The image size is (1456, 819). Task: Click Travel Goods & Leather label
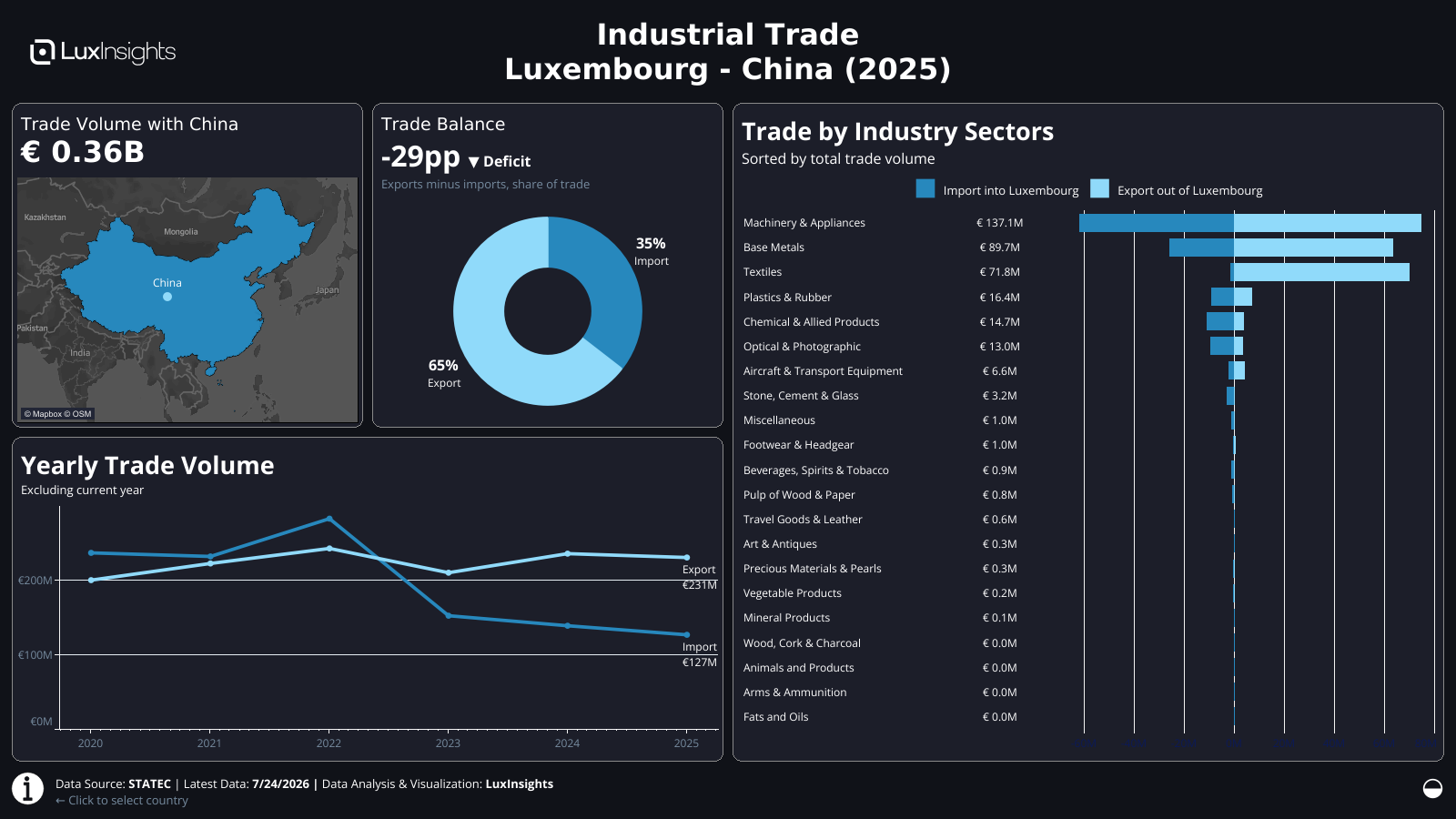[x=803, y=520]
